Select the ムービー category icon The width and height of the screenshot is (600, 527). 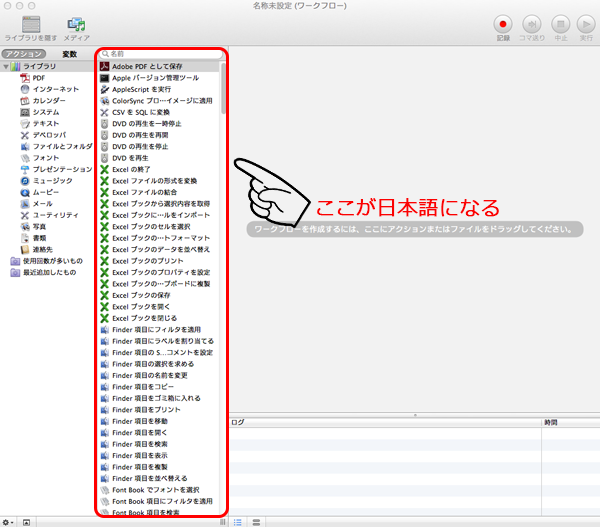tap(25, 193)
